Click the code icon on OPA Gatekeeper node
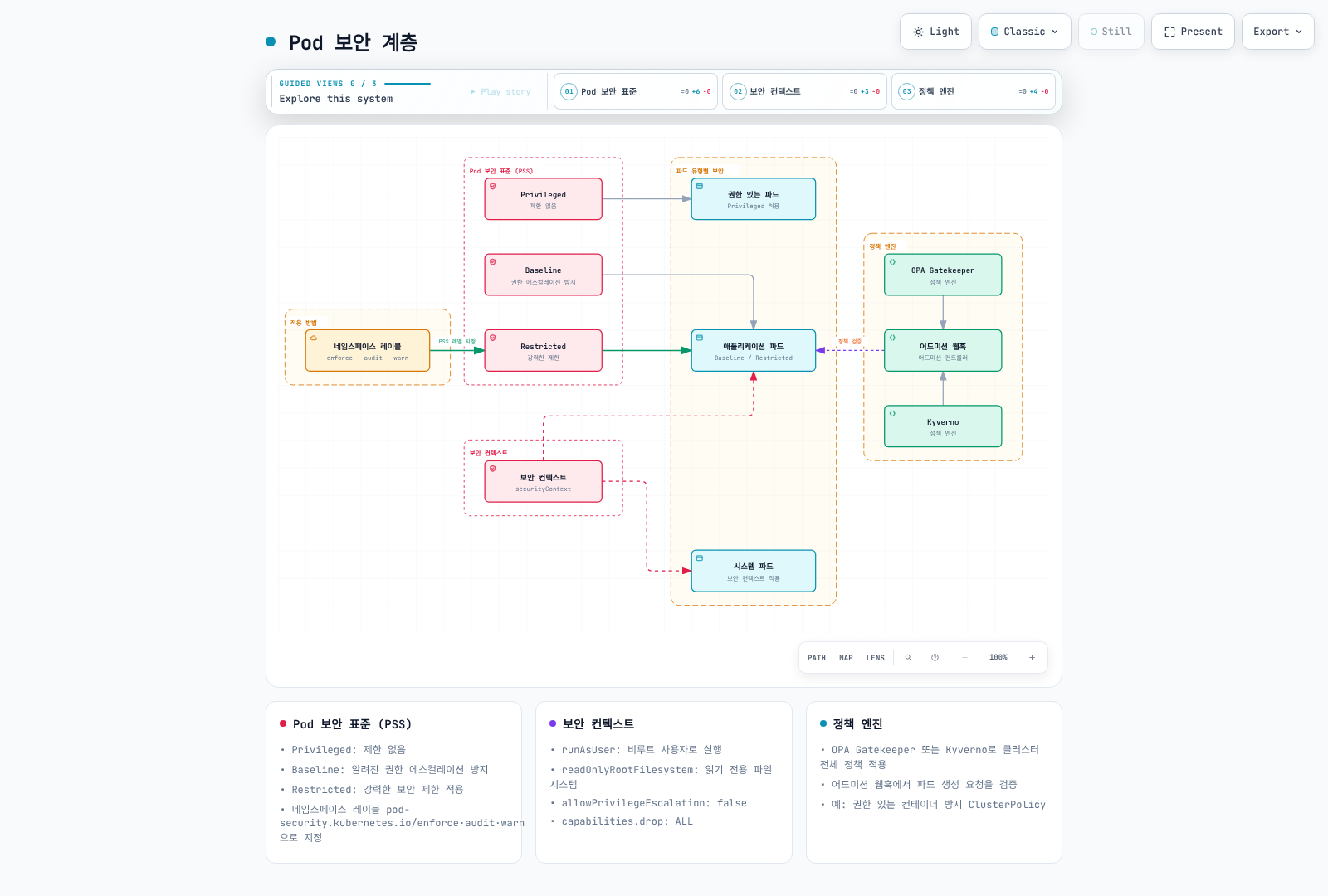 click(x=892, y=261)
